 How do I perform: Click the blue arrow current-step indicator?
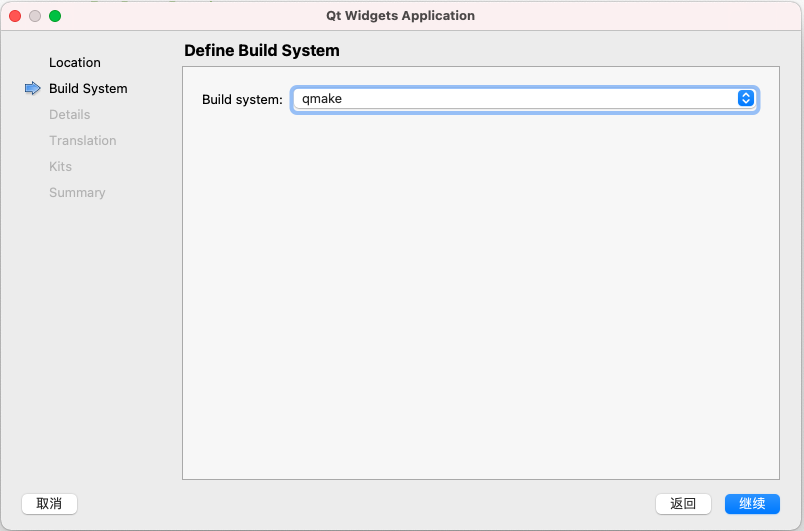click(32, 88)
